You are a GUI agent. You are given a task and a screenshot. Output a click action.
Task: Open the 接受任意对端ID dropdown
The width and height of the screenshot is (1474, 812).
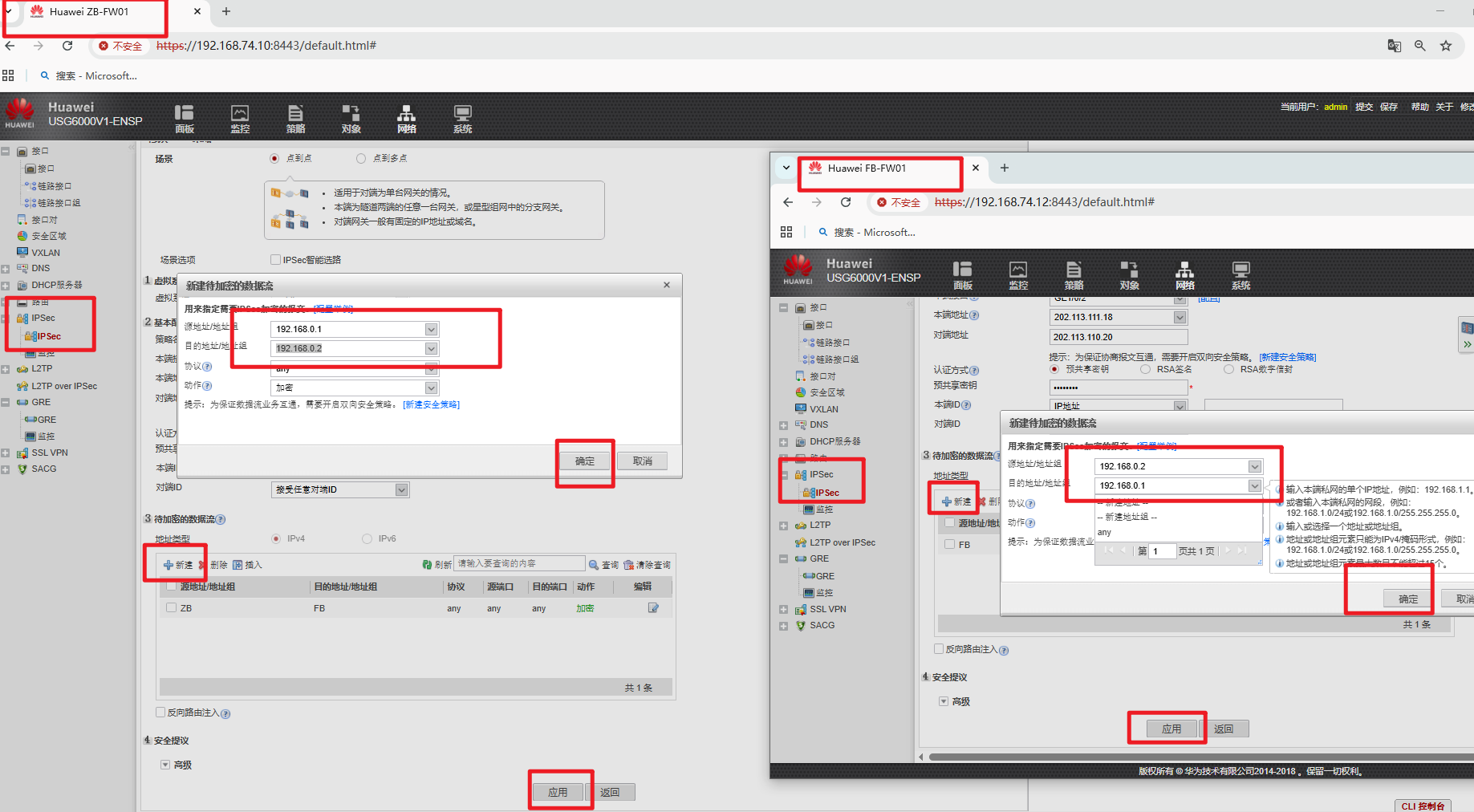pyautogui.click(x=401, y=490)
